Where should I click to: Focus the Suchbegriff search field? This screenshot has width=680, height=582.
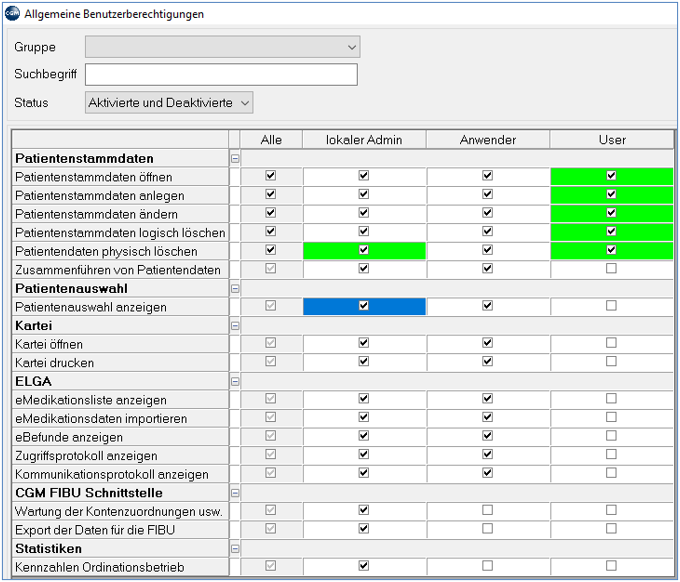pyautogui.click(x=221, y=75)
